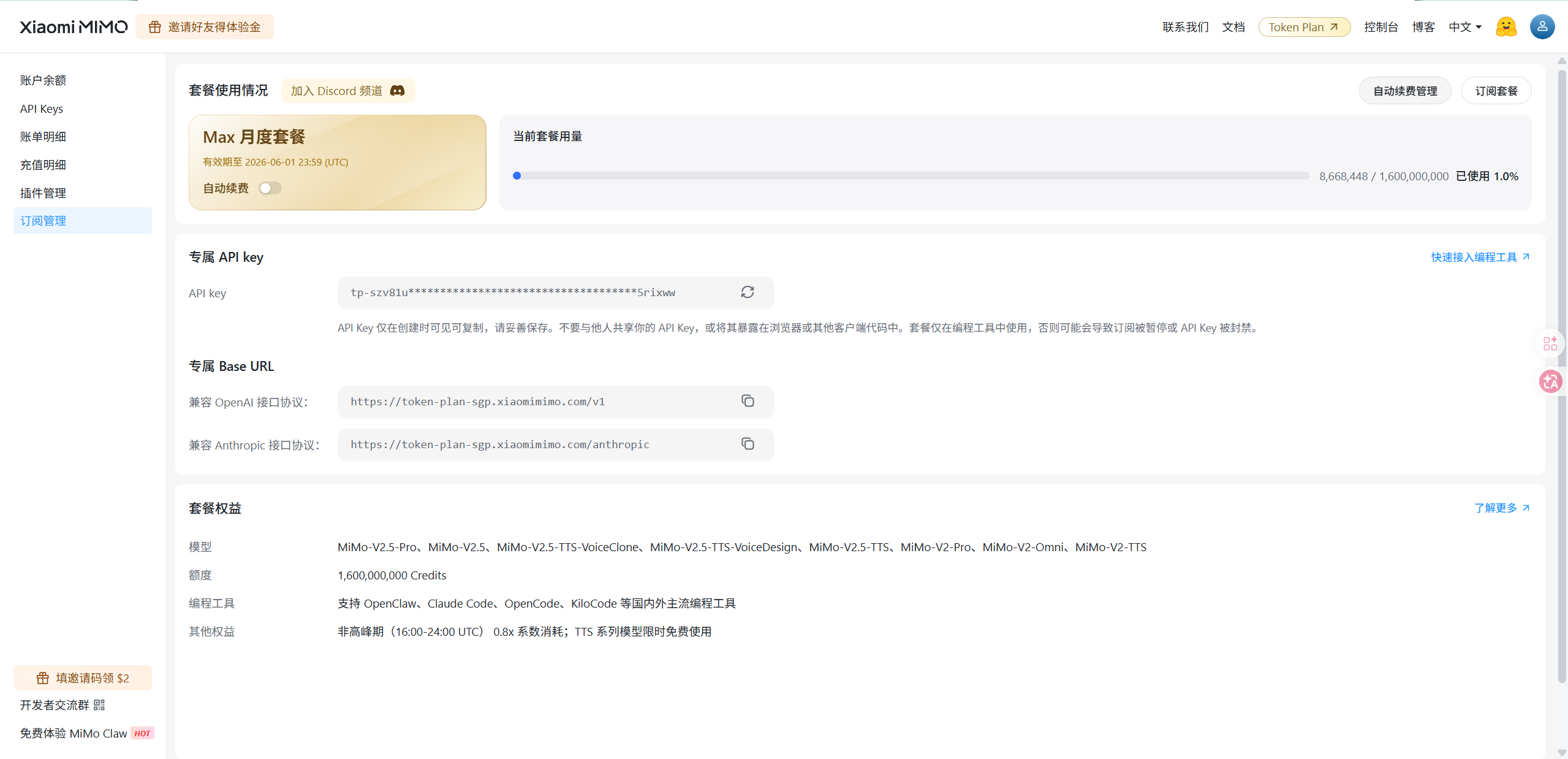Image resolution: width=1568 pixels, height=759 pixels.
Task: Select 订阅管理 in the sidebar
Action: coord(83,221)
